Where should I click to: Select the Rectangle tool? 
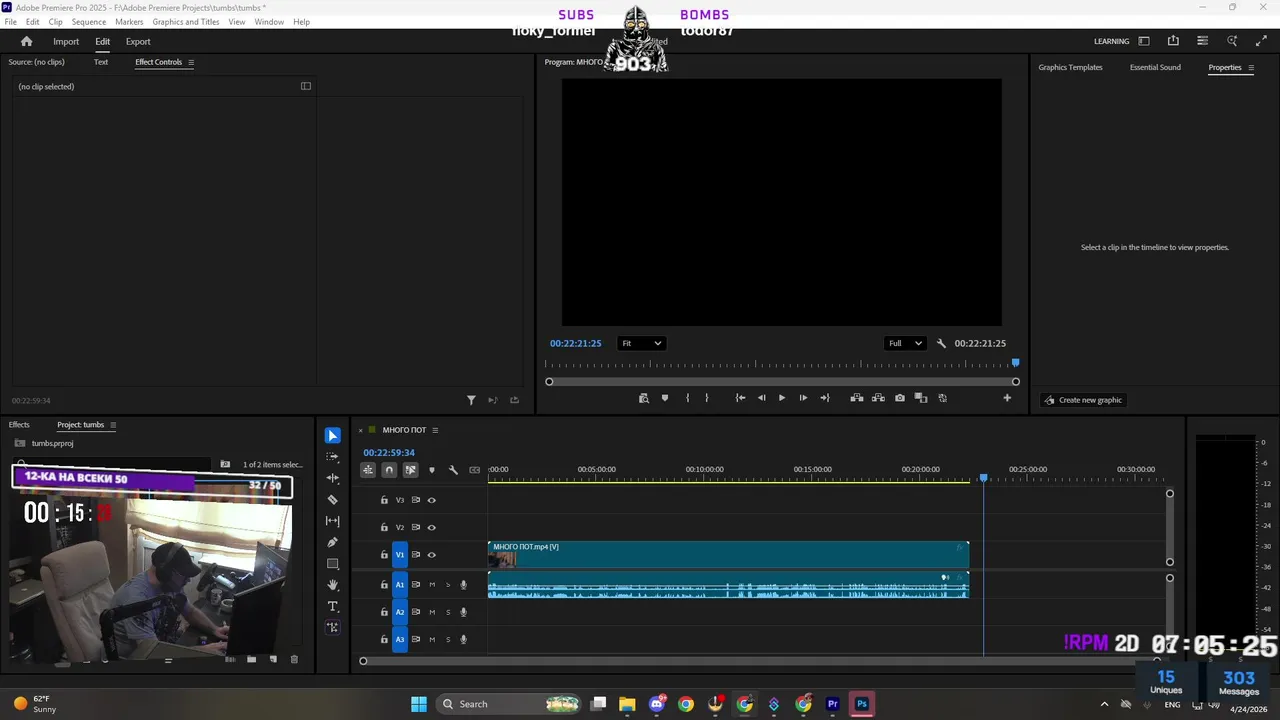point(332,564)
